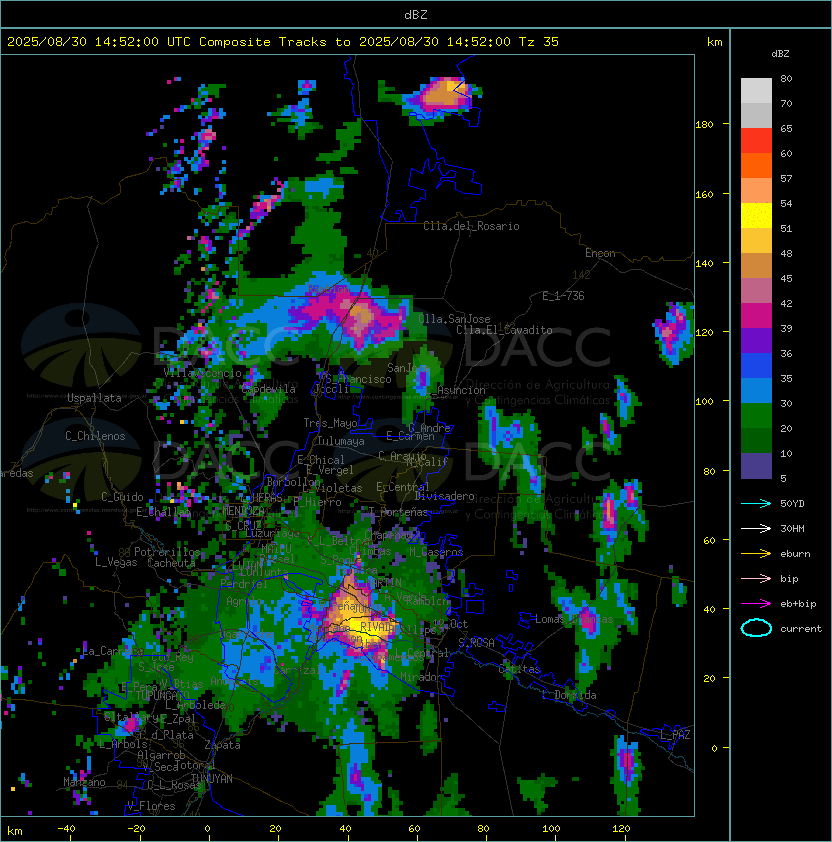Pick the green swatch between 30 and 20
Screen dimensions: 832x842
tap(756, 416)
